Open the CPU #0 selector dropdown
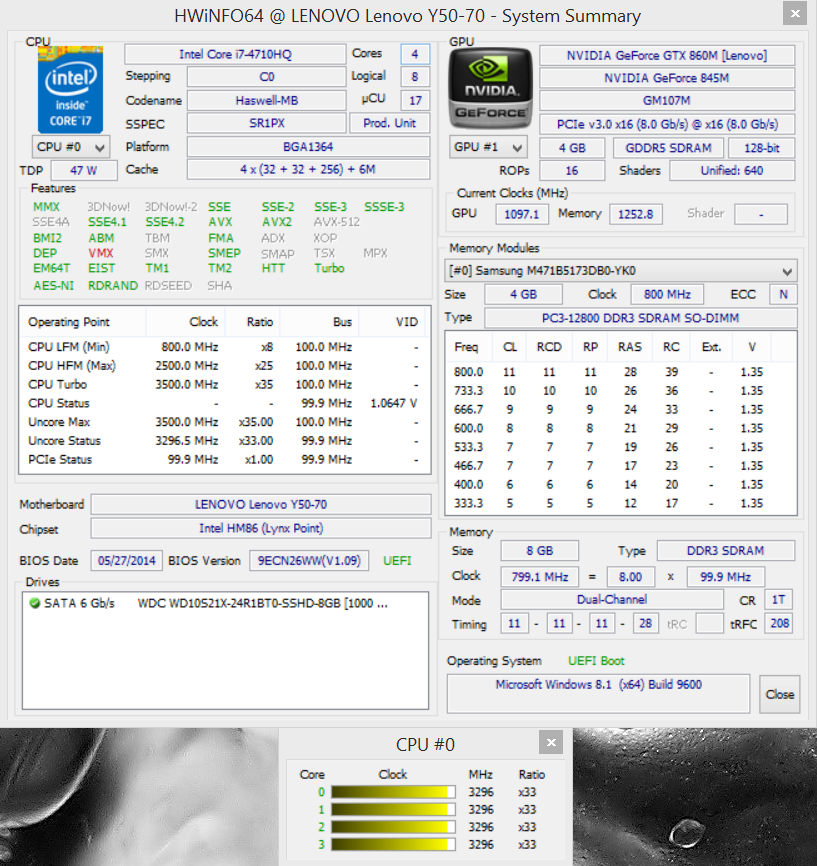This screenshot has width=817, height=866. [x=71, y=147]
